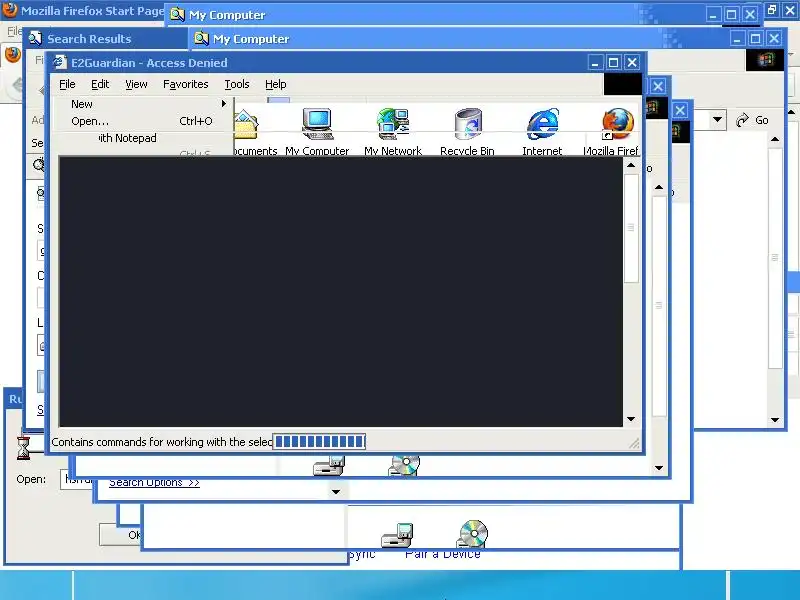Maximize the E2Guardian window
Image resolution: width=800 pixels, height=600 pixels.
tap(613, 62)
